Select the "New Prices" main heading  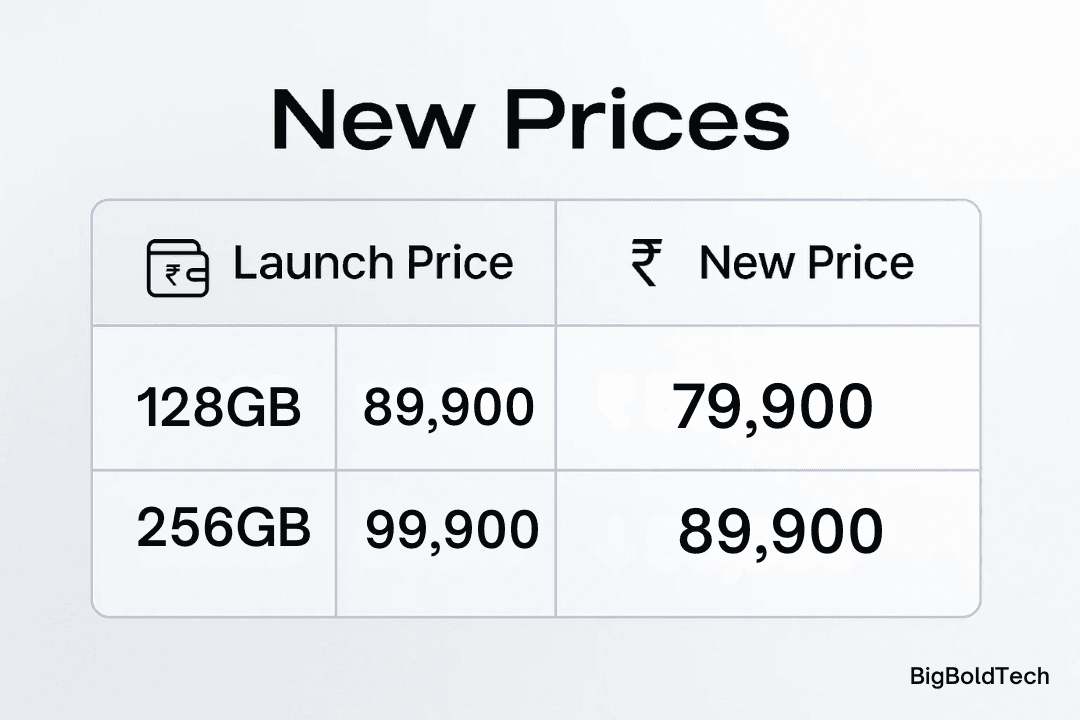pyautogui.click(x=530, y=120)
